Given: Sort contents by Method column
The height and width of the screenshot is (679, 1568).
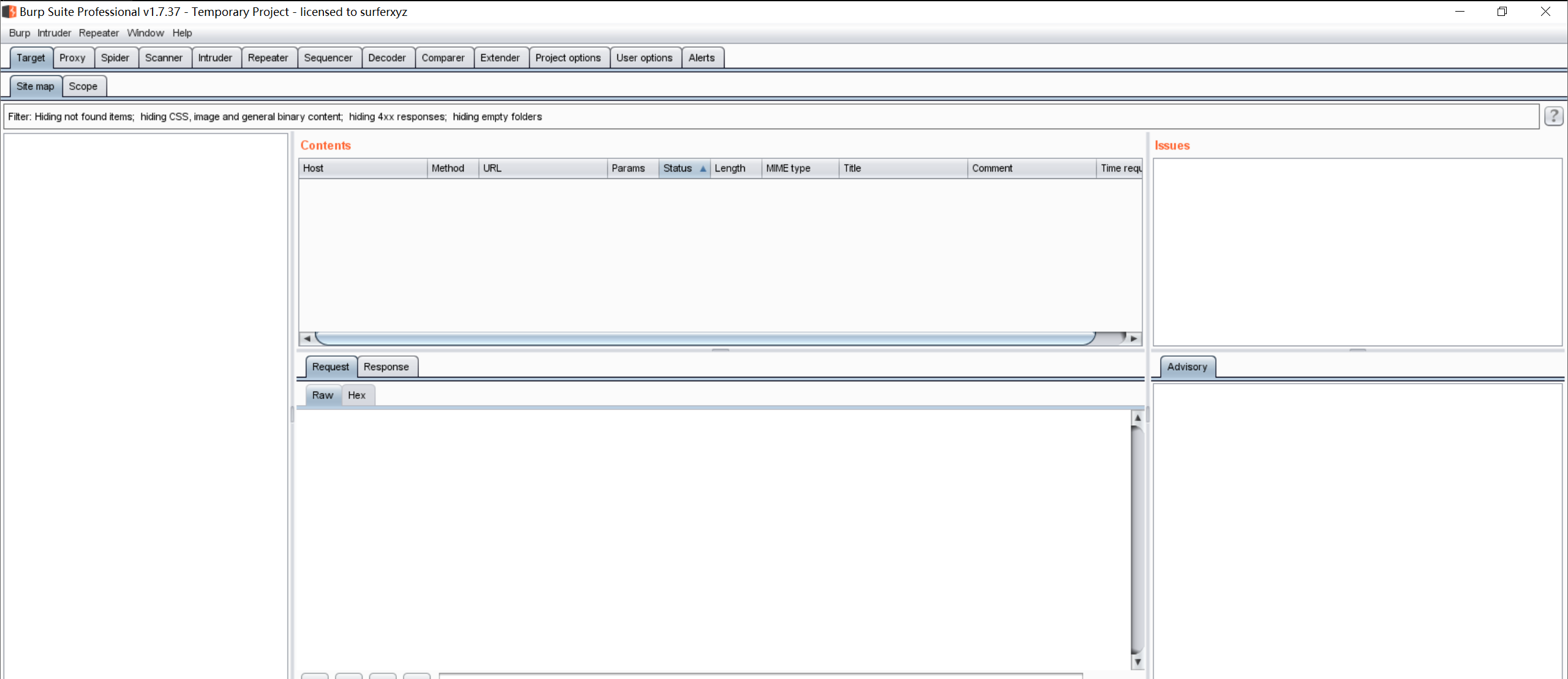Looking at the screenshot, I should point(453,169).
